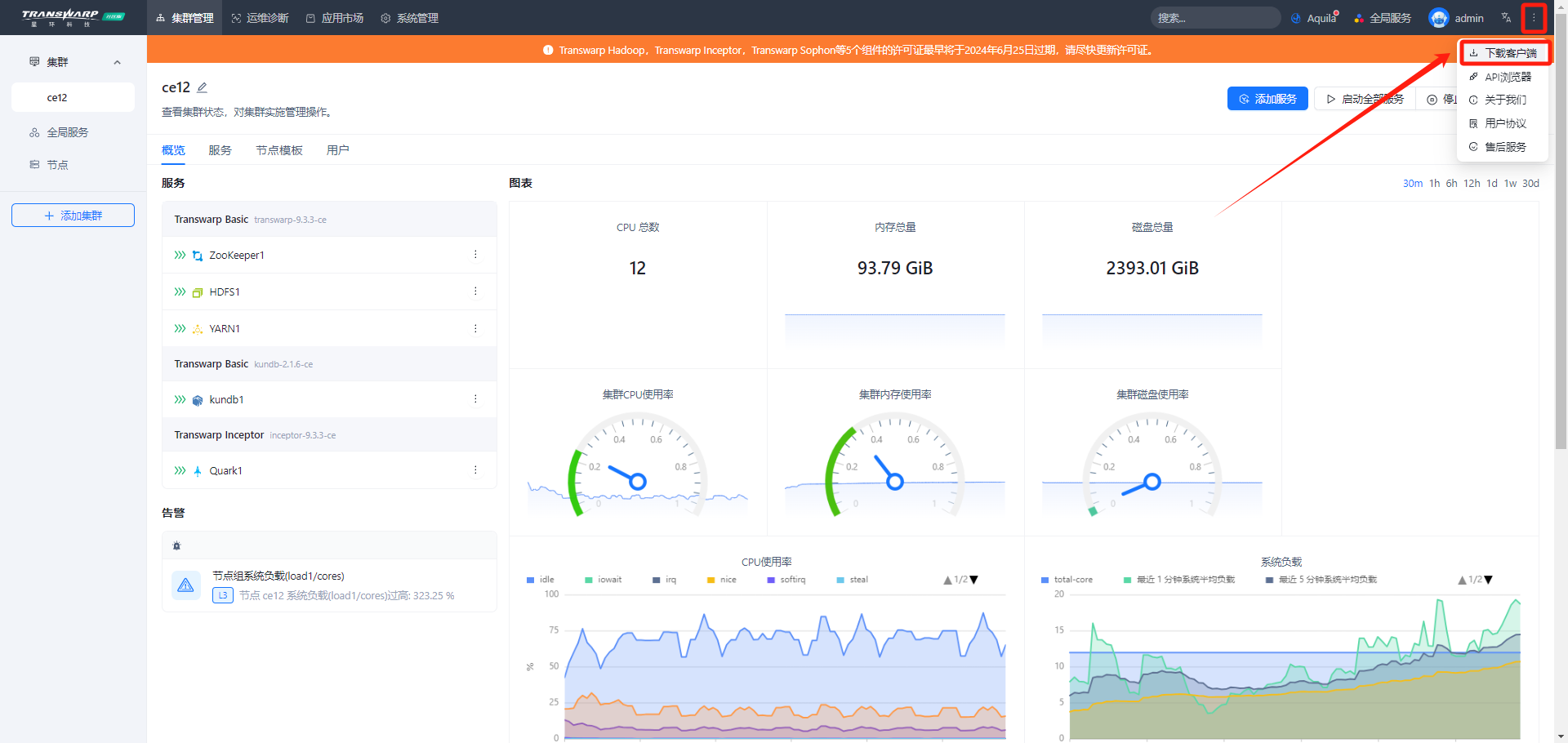Image resolution: width=1568 pixels, height=743 pixels.
Task: Set chart range to 12h
Action: pyautogui.click(x=1472, y=184)
